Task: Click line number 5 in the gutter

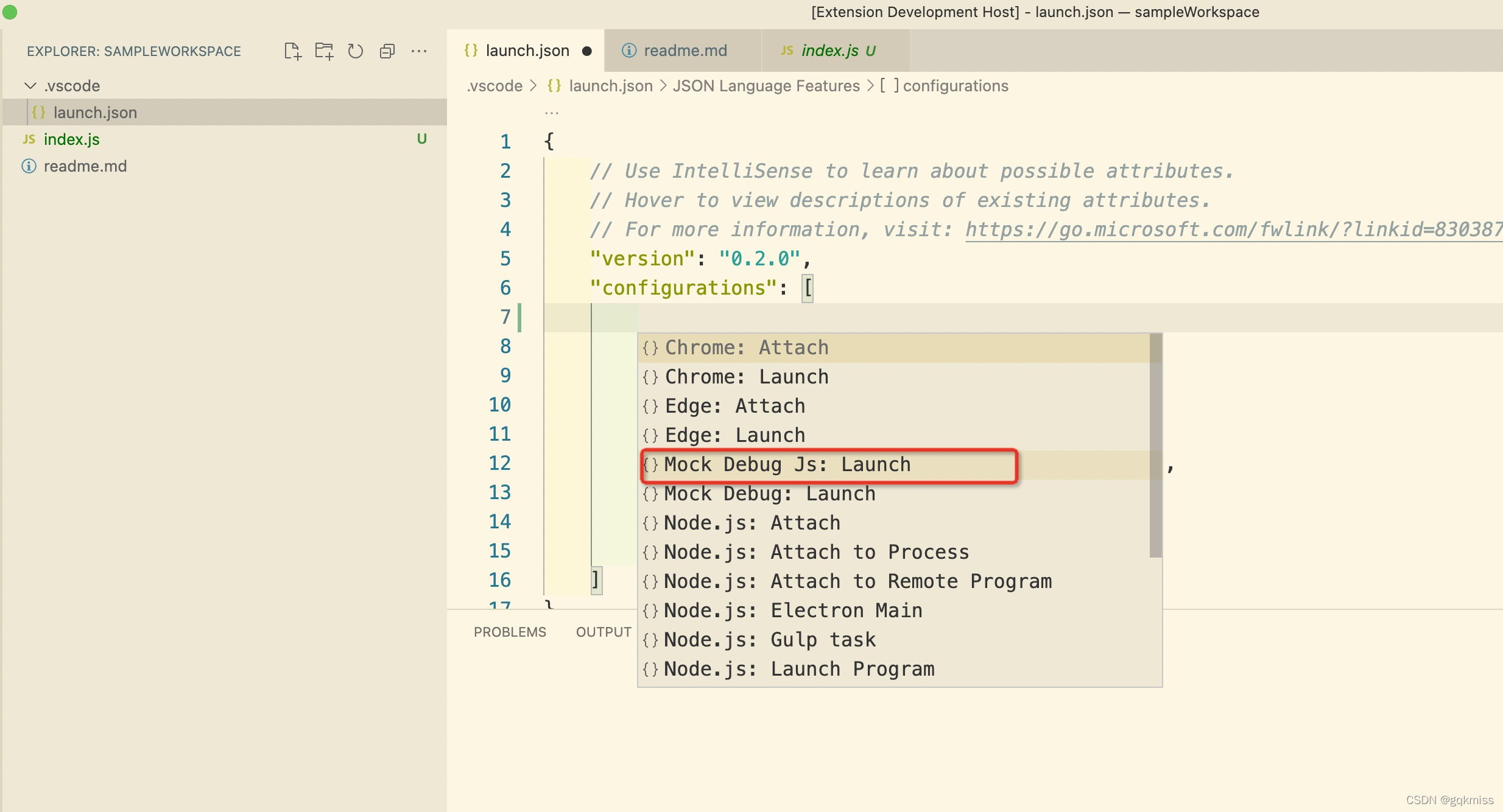Action: pos(505,259)
